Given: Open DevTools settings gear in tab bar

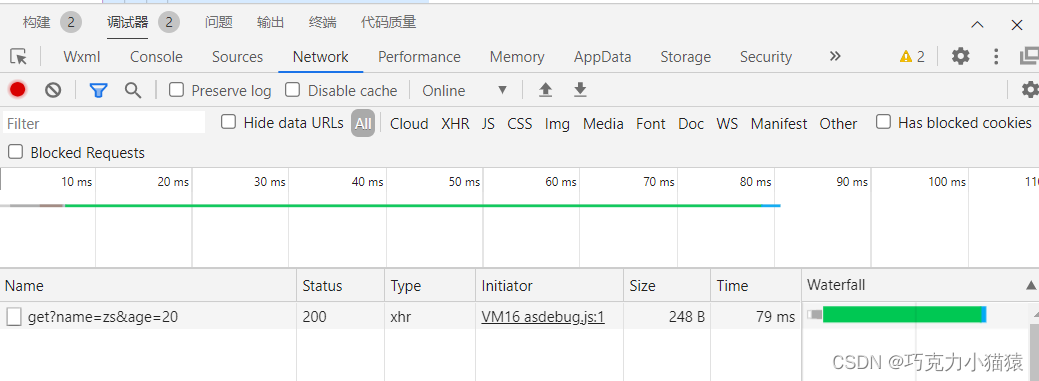Looking at the screenshot, I should pos(960,56).
